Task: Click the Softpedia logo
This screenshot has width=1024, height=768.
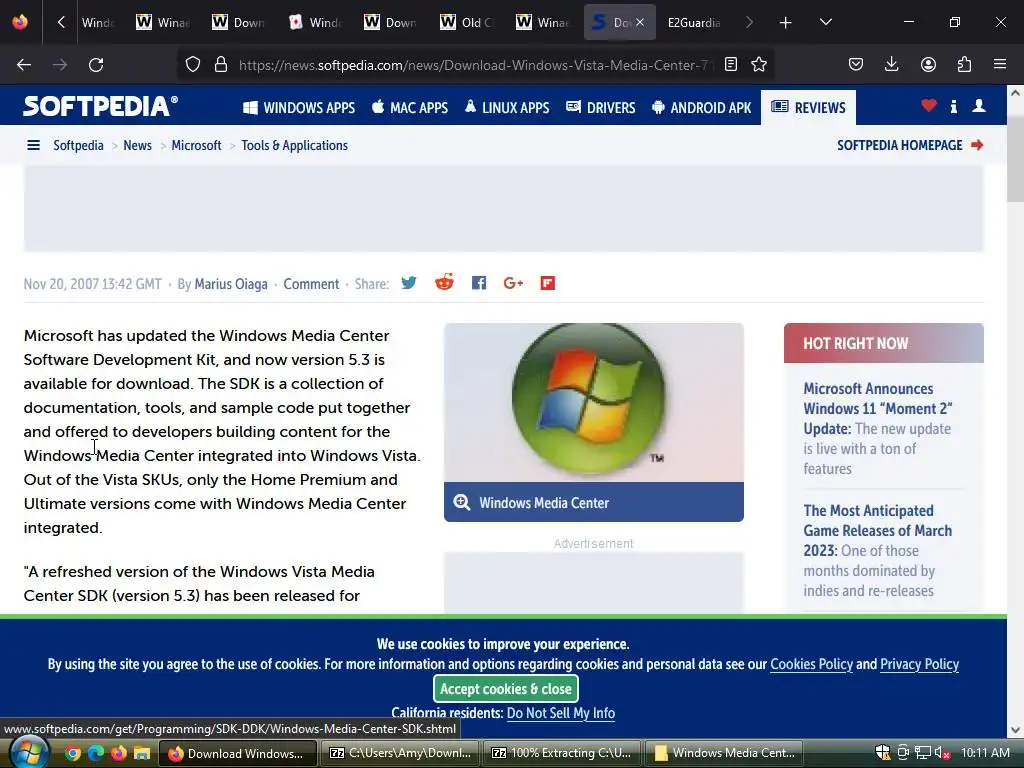Action: (100, 106)
